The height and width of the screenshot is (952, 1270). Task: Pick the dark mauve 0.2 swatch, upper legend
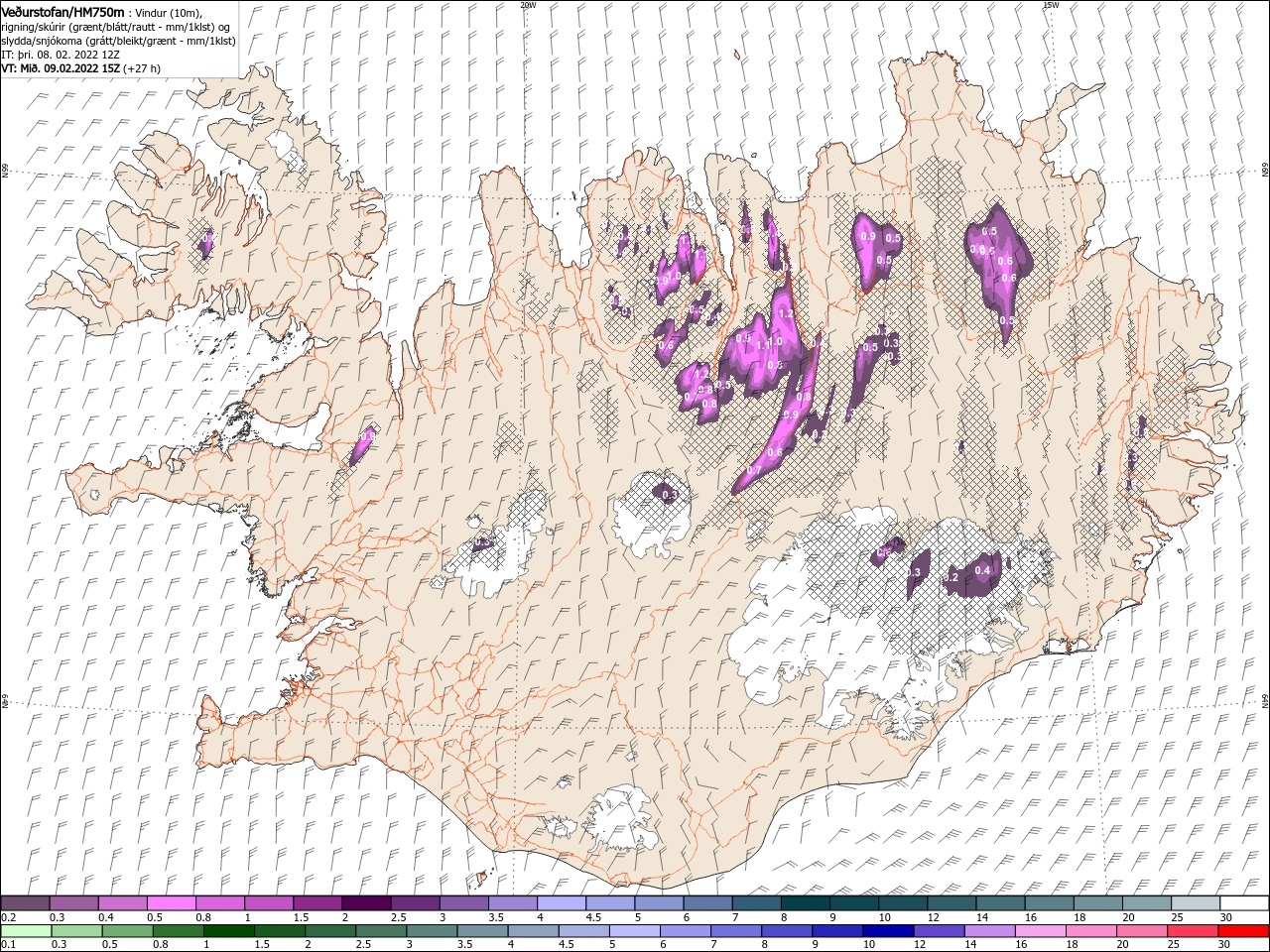click(25, 903)
